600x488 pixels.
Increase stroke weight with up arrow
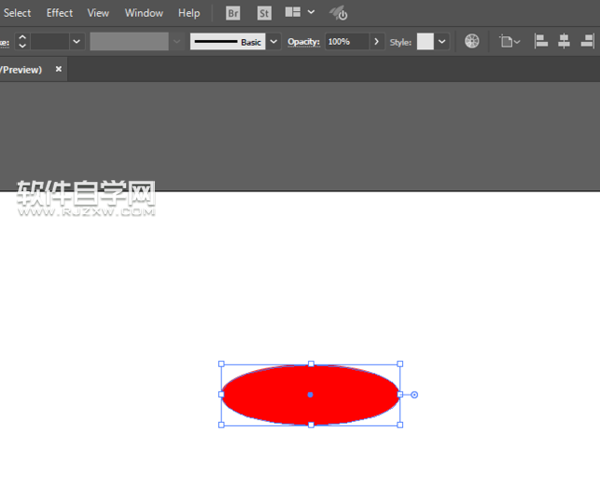22,37
